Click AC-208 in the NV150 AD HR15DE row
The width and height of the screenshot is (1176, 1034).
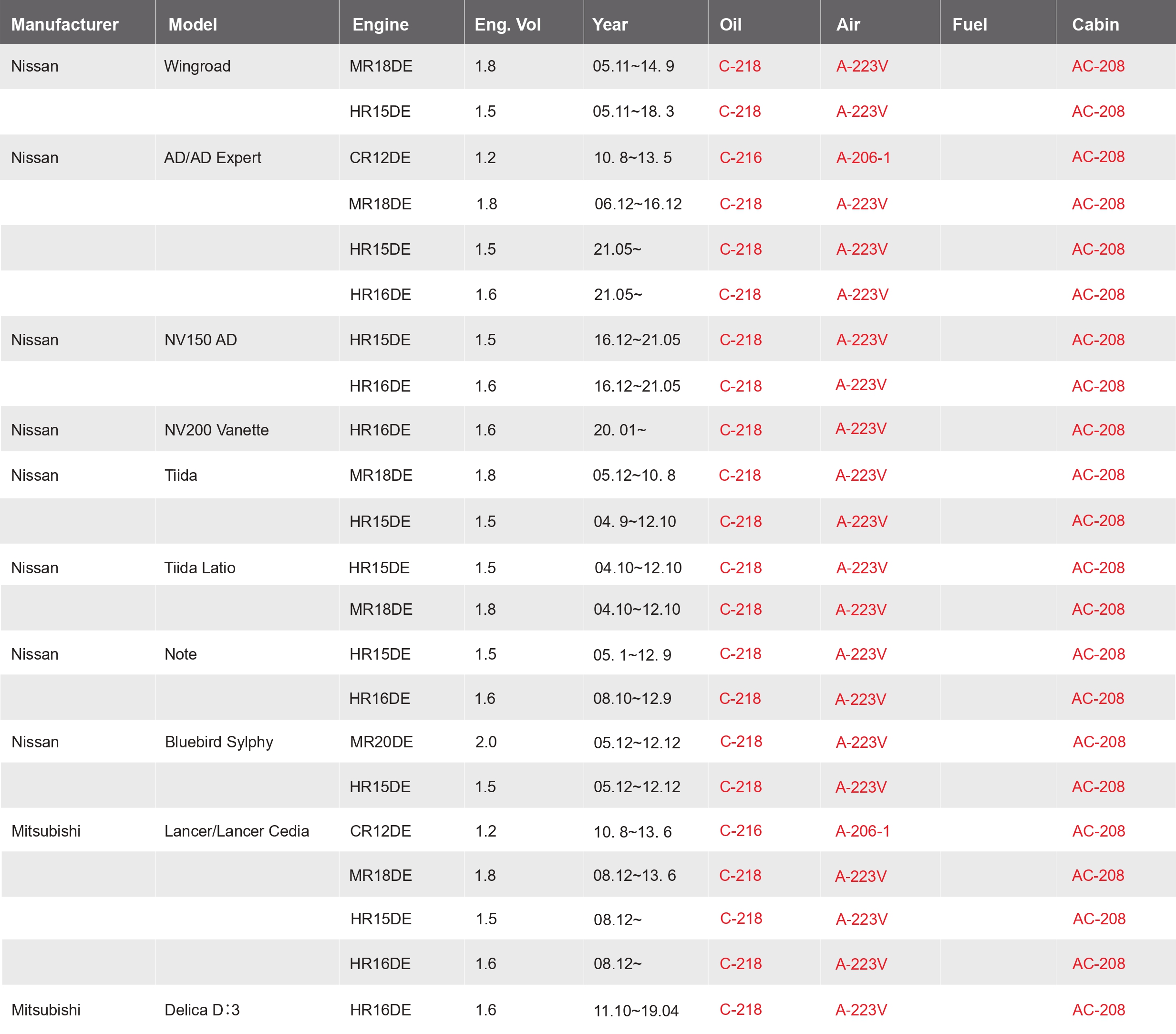tap(1098, 340)
